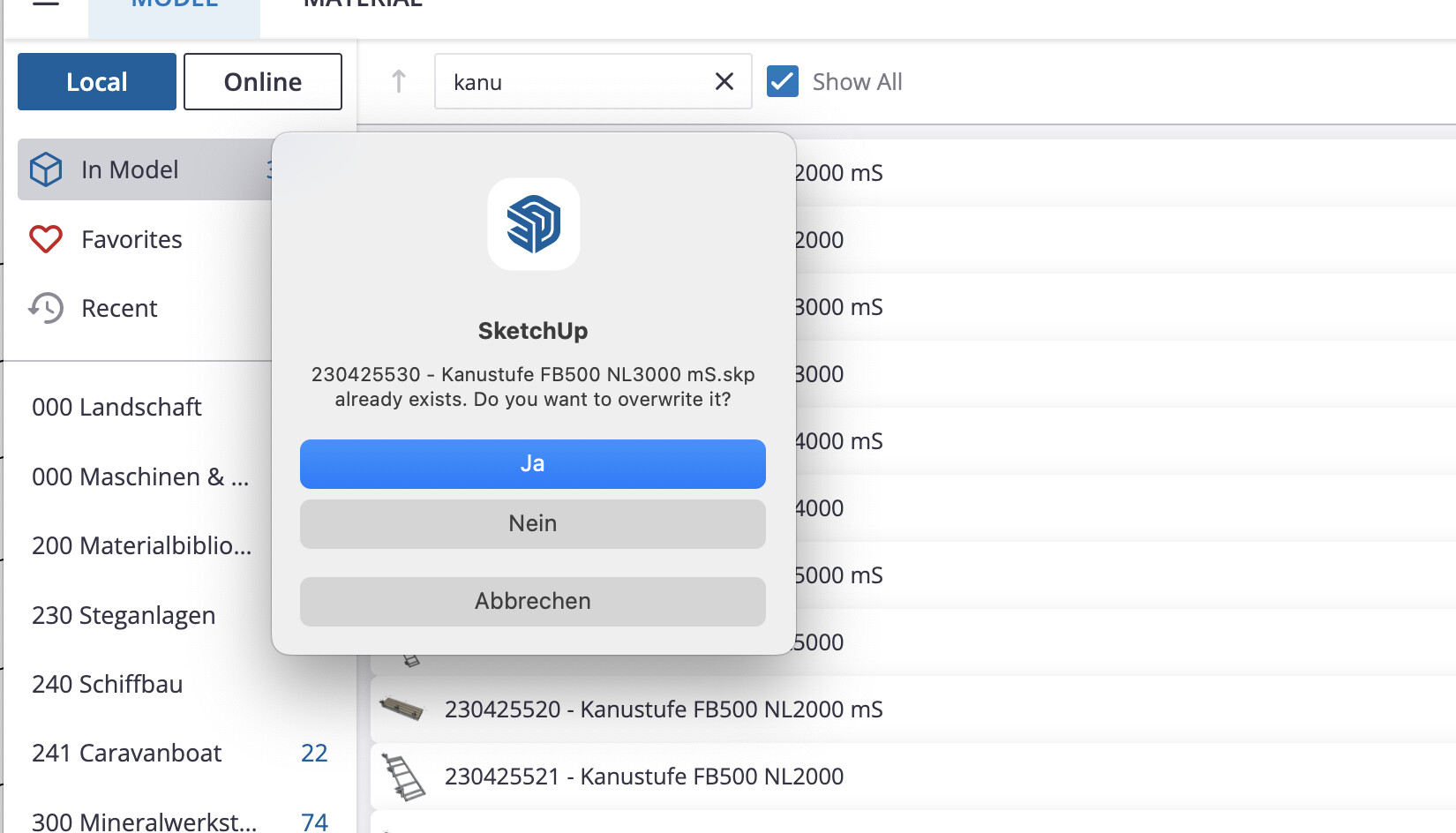The height and width of the screenshot is (833, 1456).
Task: Click count 22 beside 241 Caravanboat
Action: (x=314, y=754)
